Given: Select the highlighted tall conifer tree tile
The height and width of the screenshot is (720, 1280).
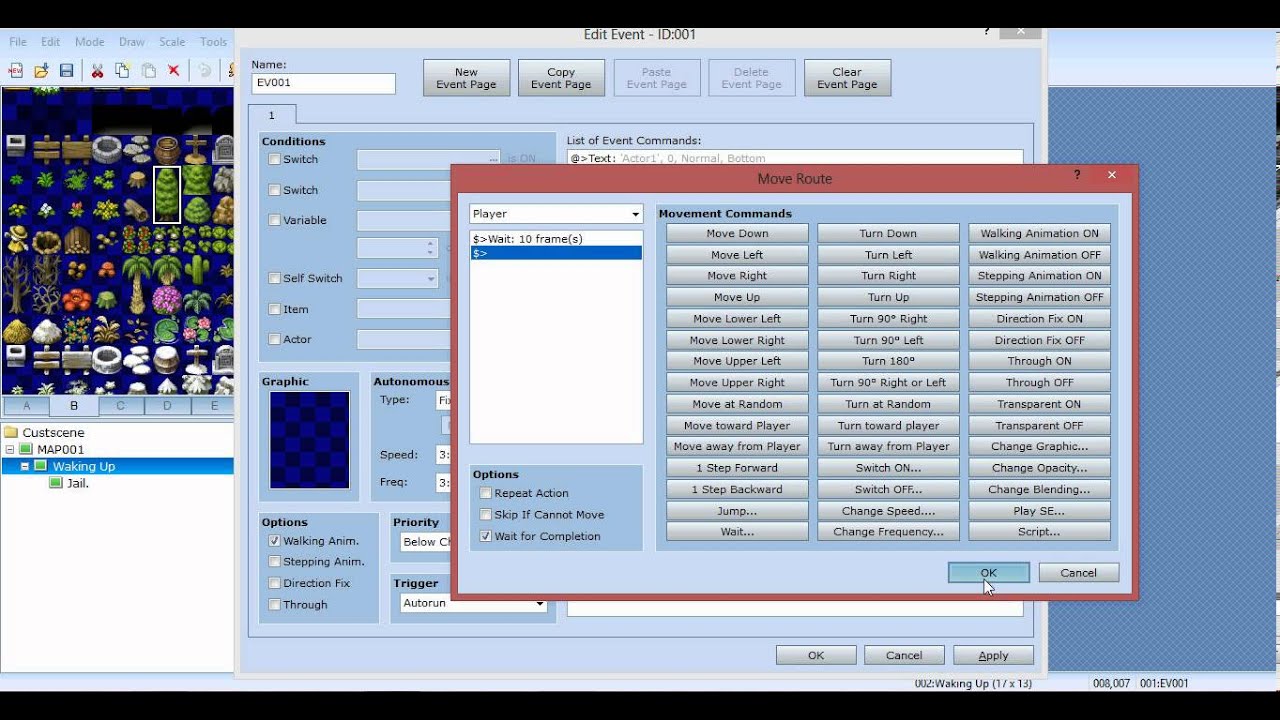Looking at the screenshot, I should [167, 195].
